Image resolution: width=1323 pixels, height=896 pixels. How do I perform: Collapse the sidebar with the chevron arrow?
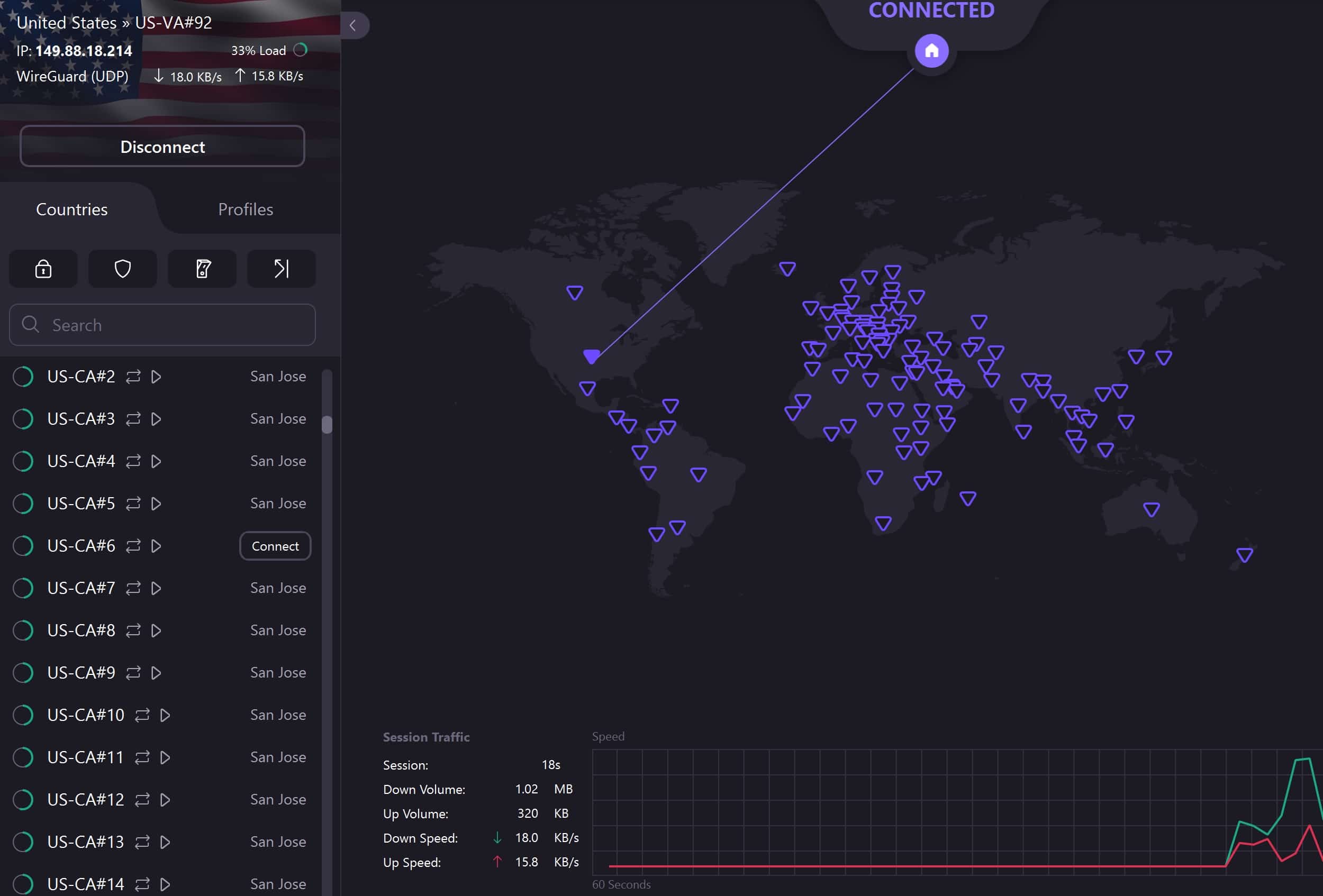pos(353,25)
